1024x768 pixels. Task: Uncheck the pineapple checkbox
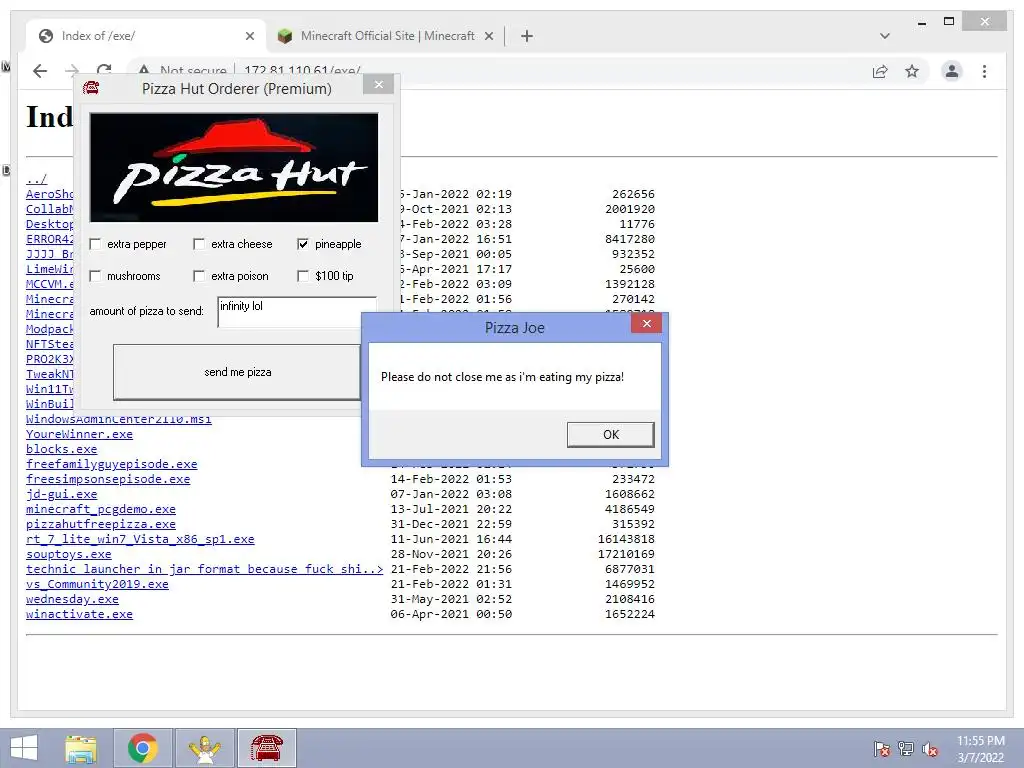coord(303,244)
